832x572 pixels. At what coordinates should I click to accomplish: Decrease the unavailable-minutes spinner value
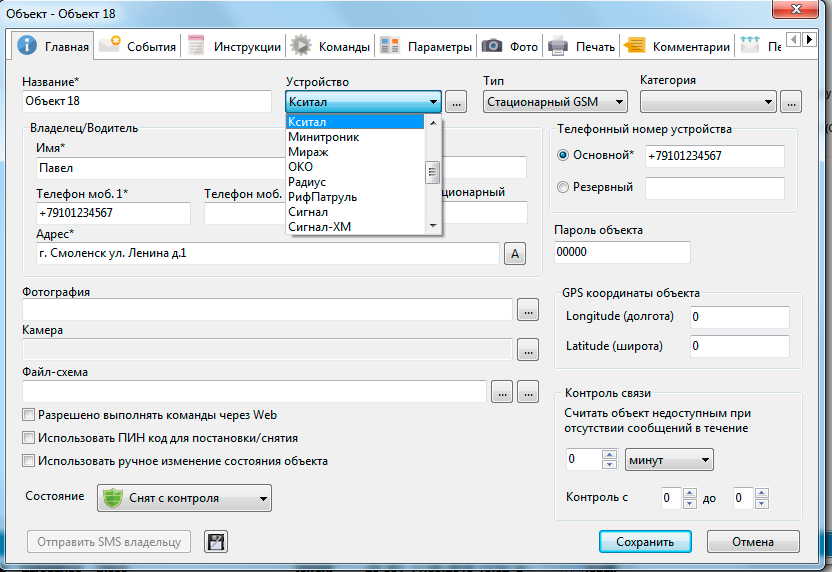click(x=609, y=464)
